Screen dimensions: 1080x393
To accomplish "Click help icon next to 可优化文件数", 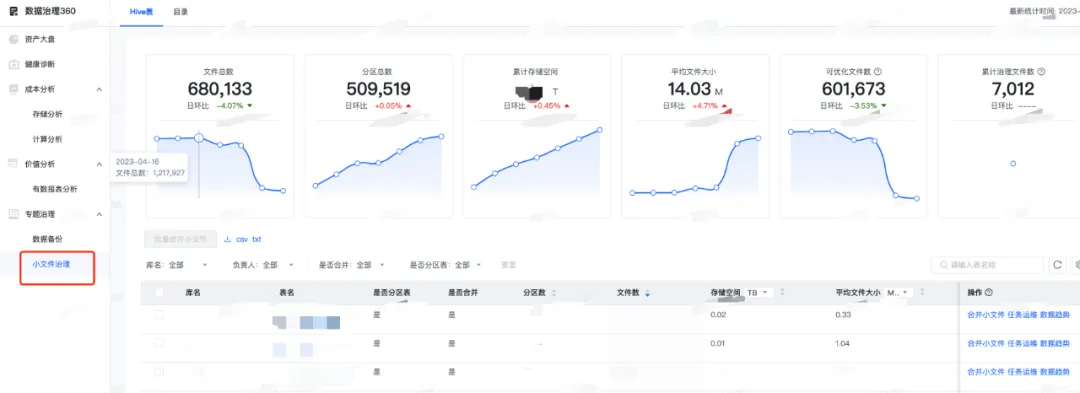I will (x=879, y=72).
